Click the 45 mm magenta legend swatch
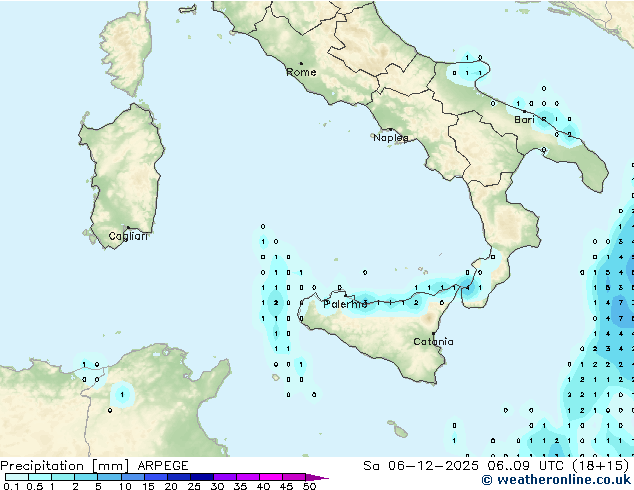634x490 pixels. 294,477
